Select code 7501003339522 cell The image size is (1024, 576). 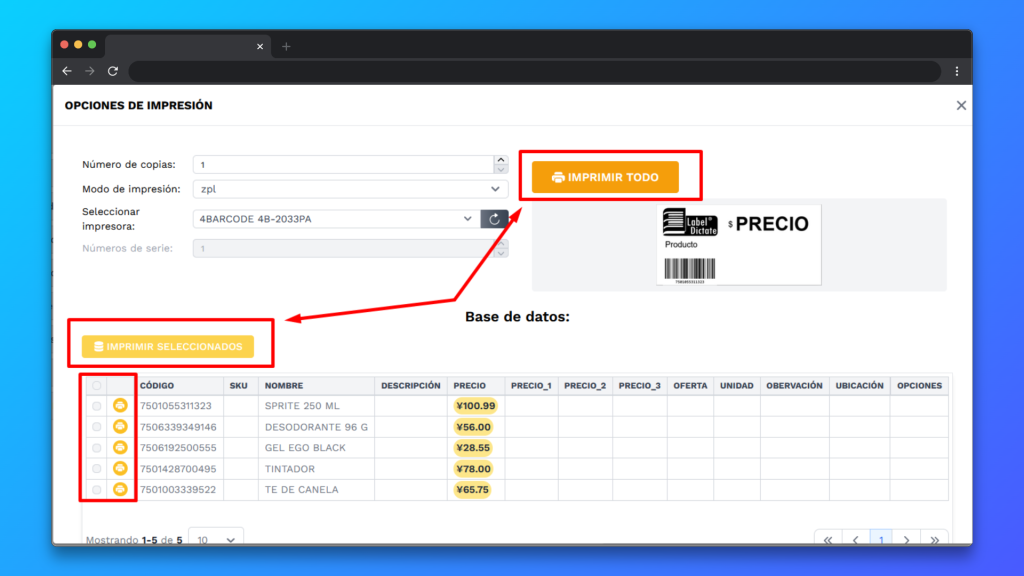pos(178,489)
